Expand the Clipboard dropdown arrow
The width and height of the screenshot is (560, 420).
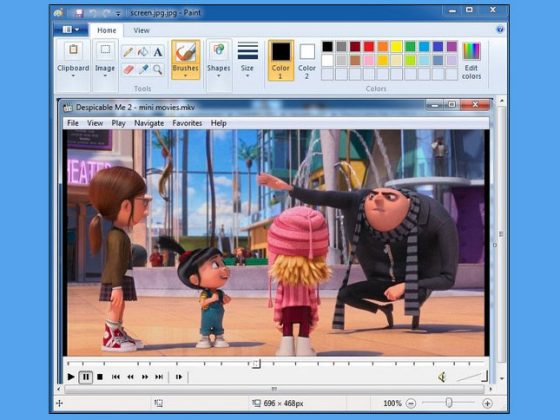(x=73, y=76)
